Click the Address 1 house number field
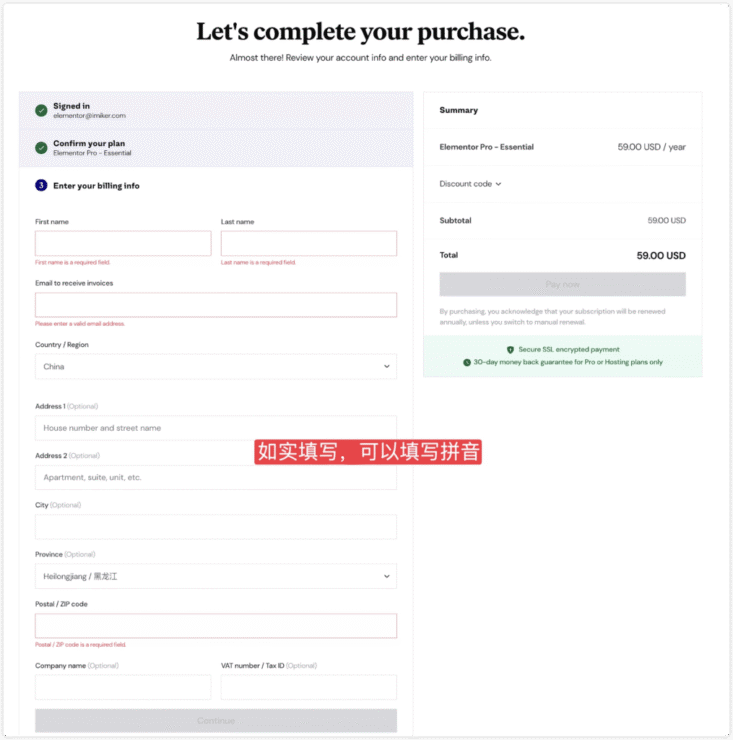 click(x=216, y=428)
